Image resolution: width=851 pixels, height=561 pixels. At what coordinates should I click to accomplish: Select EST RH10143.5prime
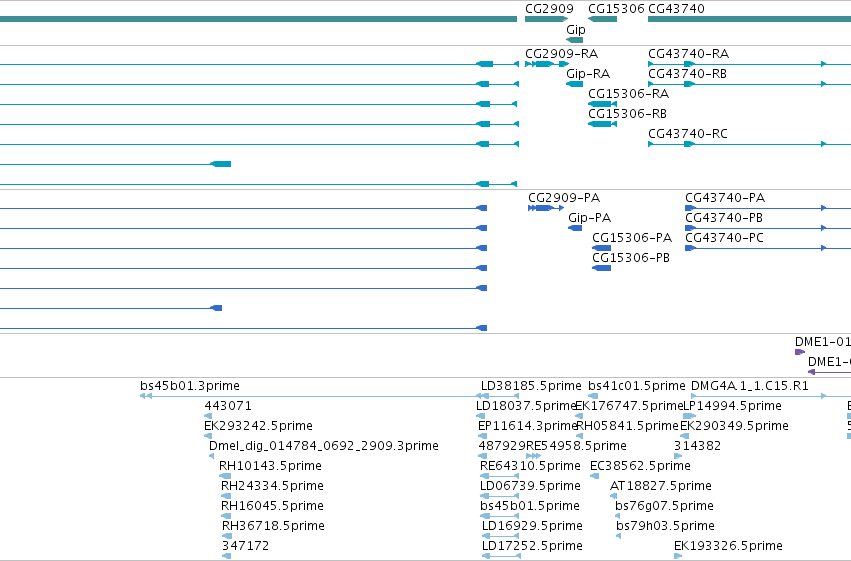click(x=270, y=466)
